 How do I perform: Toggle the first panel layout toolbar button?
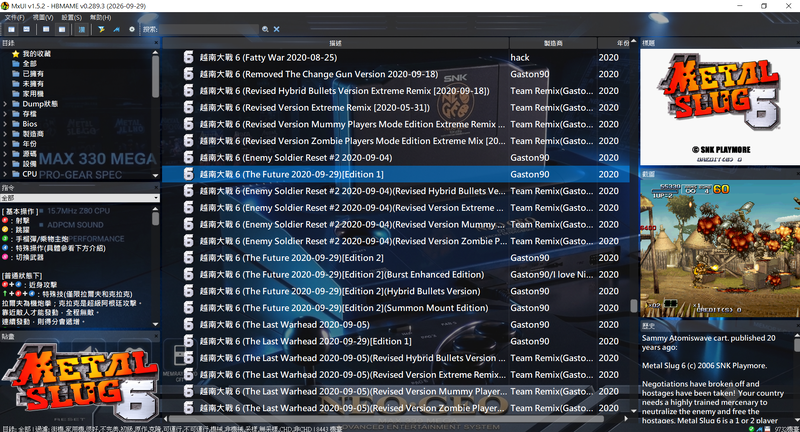click(x=11, y=30)
